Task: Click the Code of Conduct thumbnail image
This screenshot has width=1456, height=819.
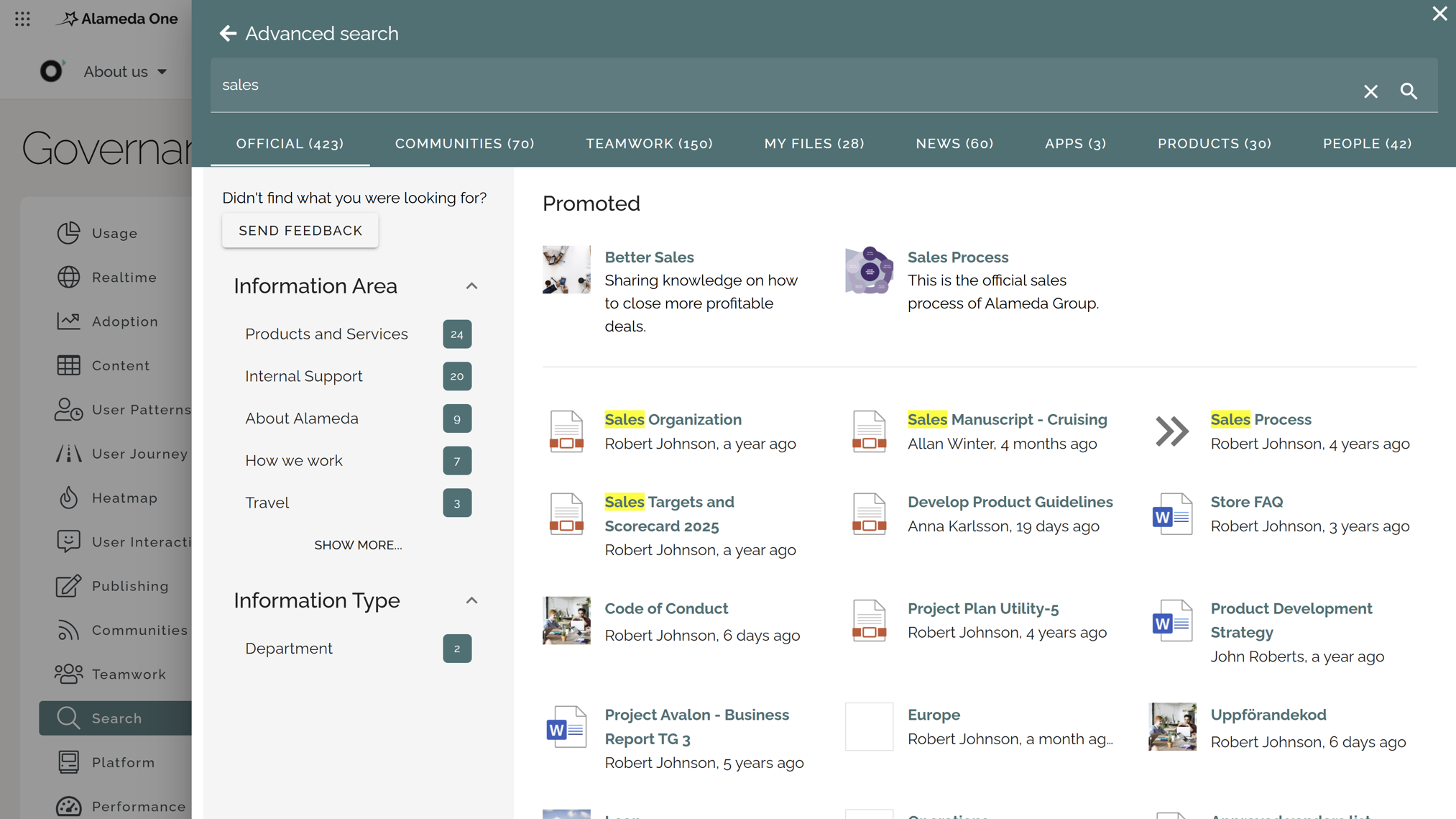Action: click(566, 620)
